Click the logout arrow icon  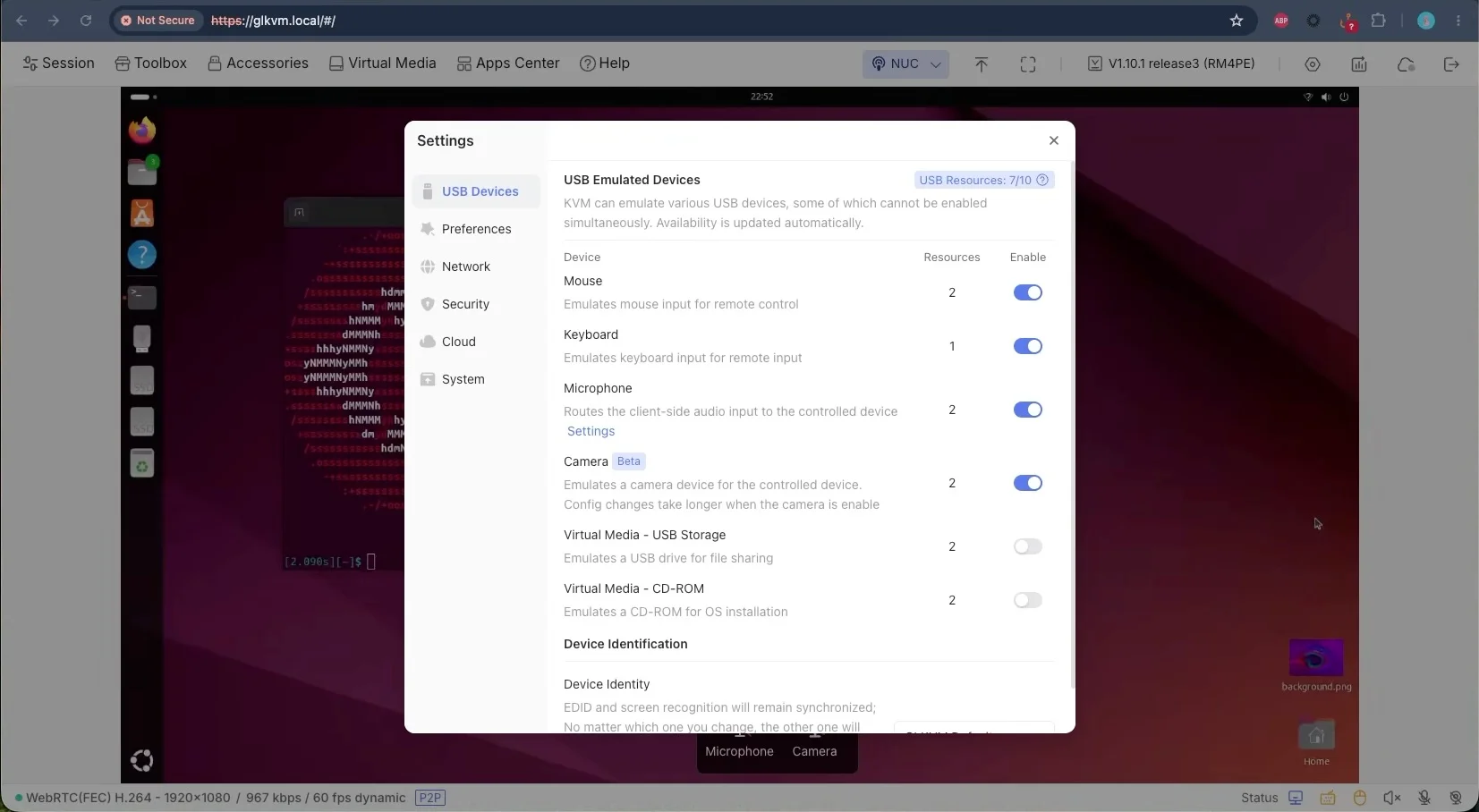[x=1451, y=64]
